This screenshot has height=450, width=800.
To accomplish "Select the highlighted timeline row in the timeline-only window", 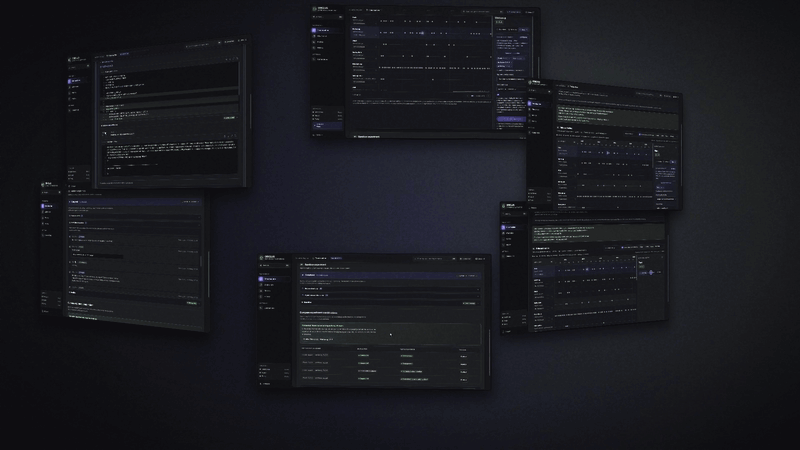I will click(x=422, y=32).
